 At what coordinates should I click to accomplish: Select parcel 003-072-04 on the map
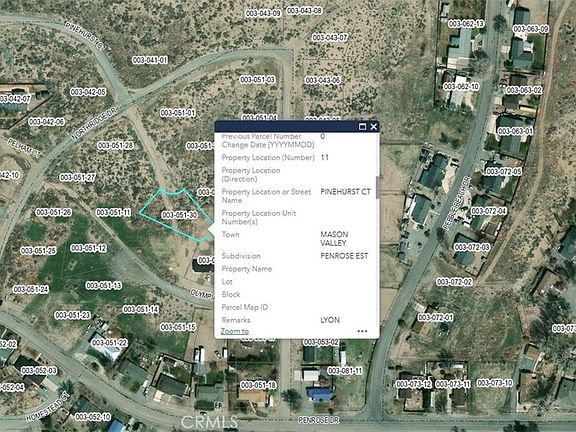[x=489, y=211]
